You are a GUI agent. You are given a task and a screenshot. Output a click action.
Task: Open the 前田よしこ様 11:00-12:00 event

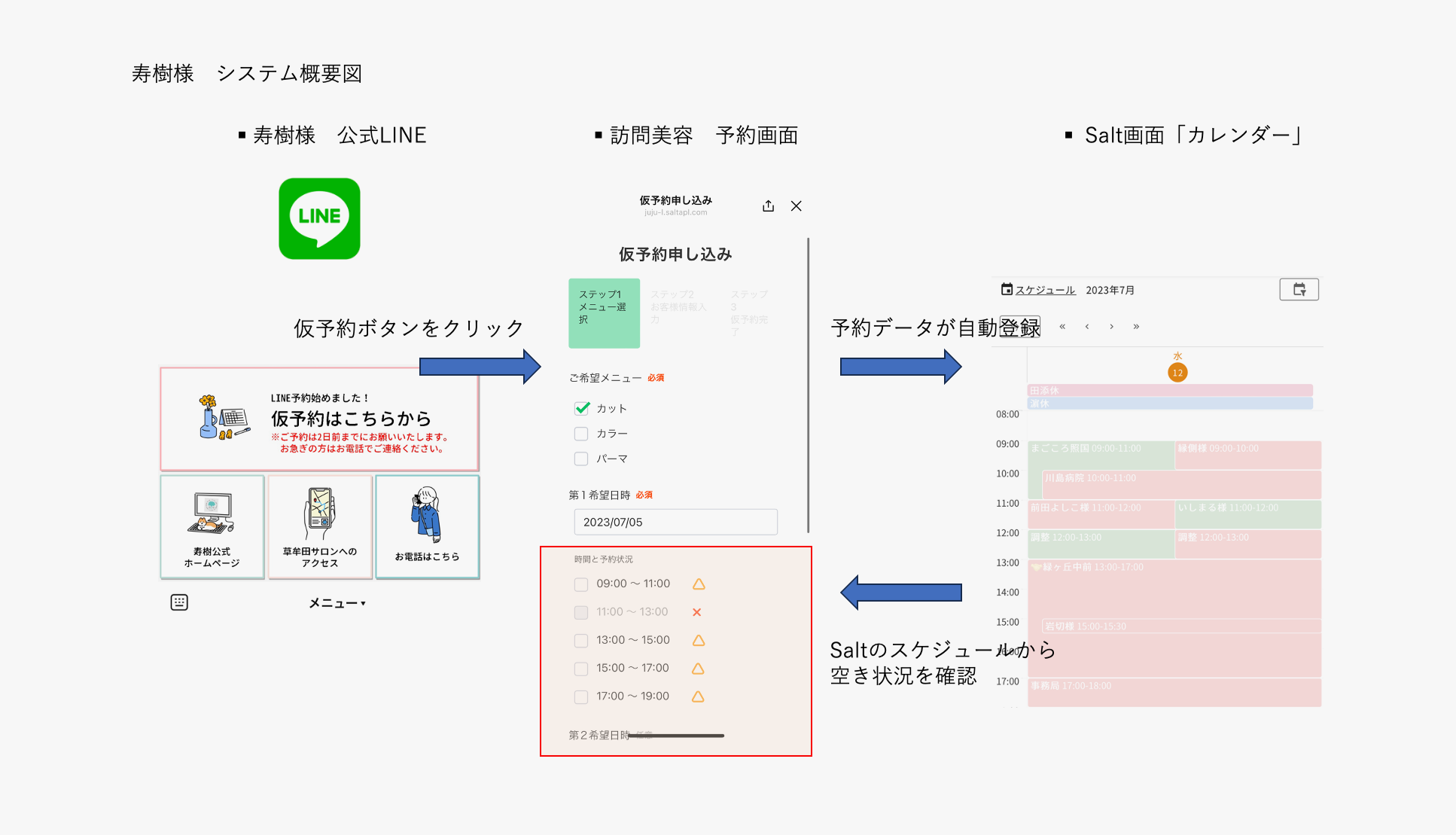(1101, 514)
